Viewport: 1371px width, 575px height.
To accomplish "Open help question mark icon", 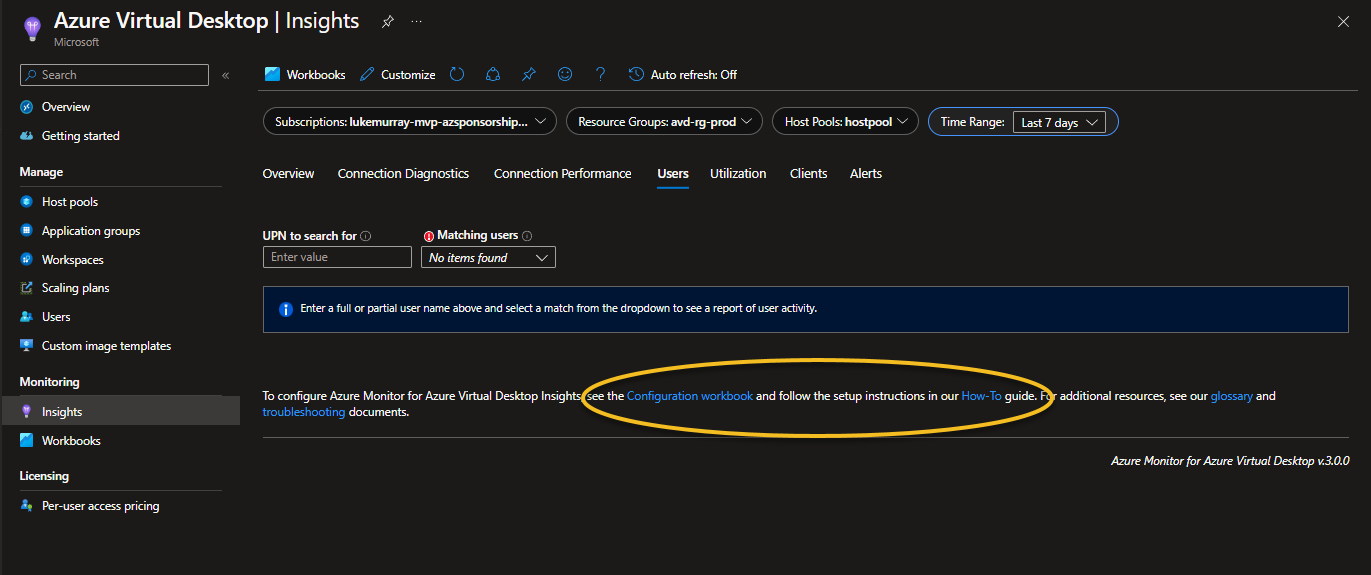I will pyautogui.click(x=601, y=74).
